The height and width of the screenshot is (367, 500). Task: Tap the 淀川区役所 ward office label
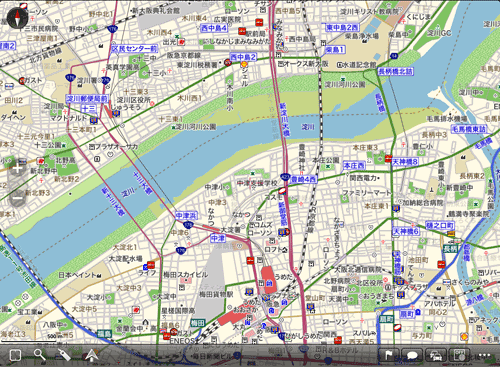click(x=134, y=100)
